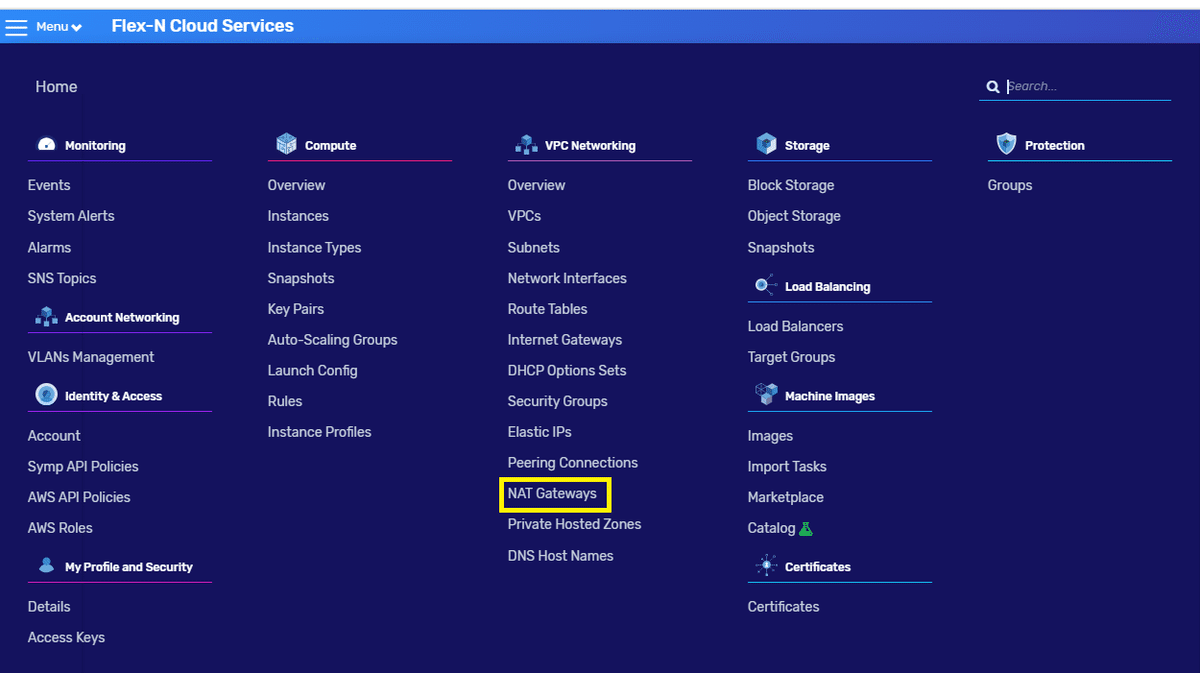Click the hamburger menu icon
Screen dimensions: 1200x673
click(x=16, y=27)
